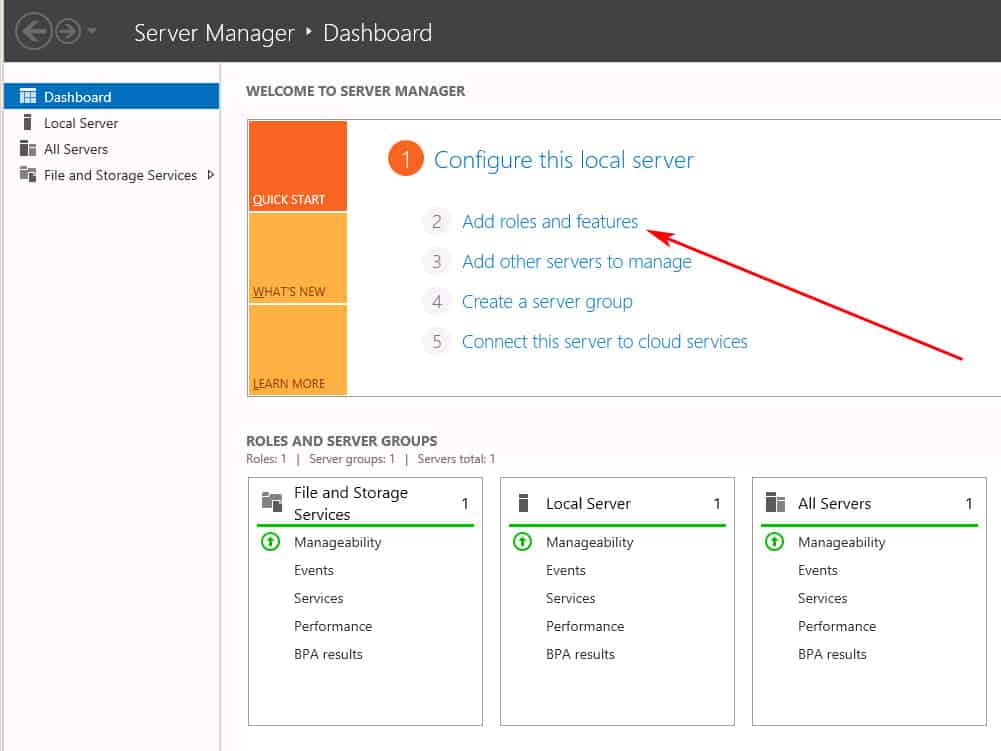Screen dimensions: 1001x751
Task: Click the breadcrumb arrow after Server Manager
Action: click(x=306, y=33)
